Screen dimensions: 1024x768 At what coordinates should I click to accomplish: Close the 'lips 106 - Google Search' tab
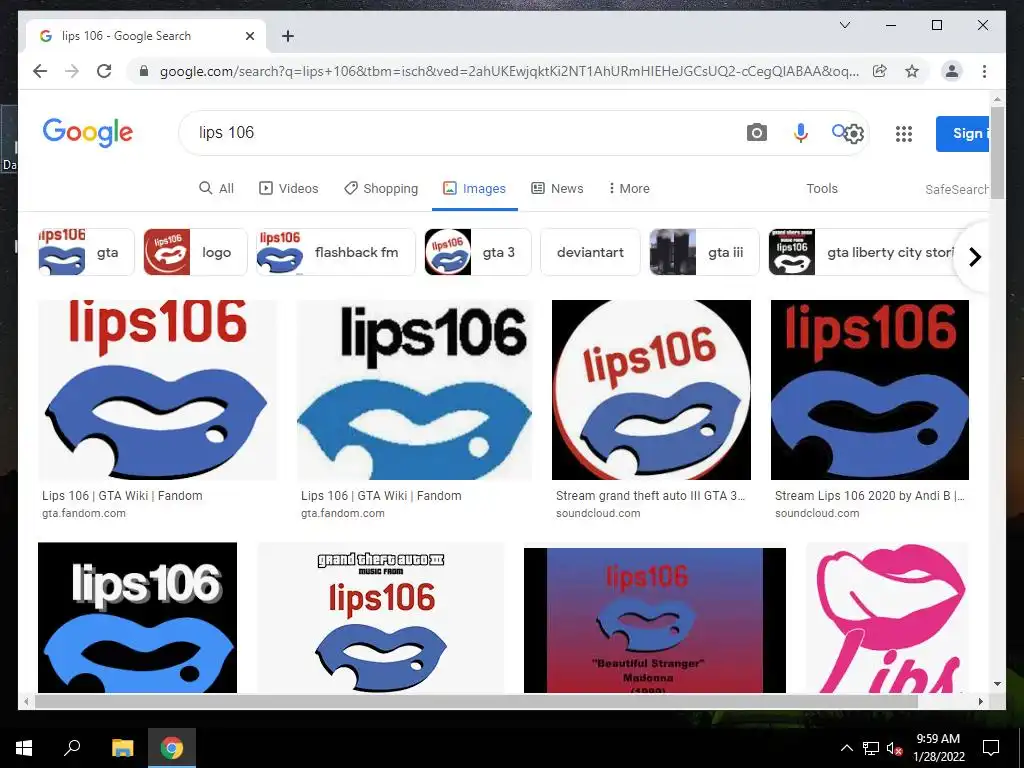pos(249,36)
